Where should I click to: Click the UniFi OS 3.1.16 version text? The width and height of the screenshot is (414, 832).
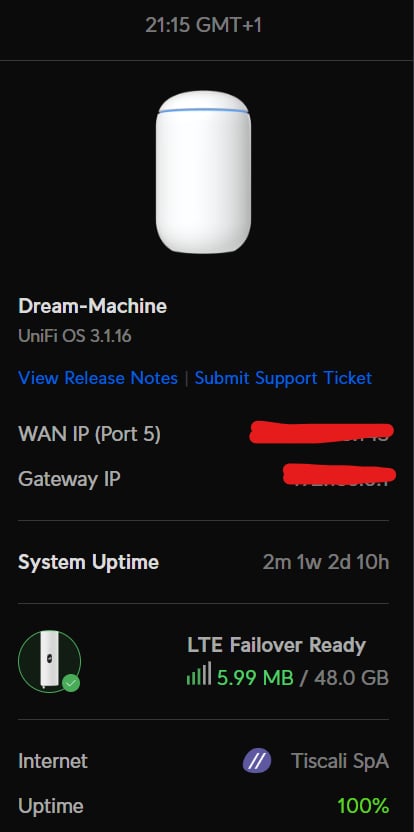coord(75,336)
